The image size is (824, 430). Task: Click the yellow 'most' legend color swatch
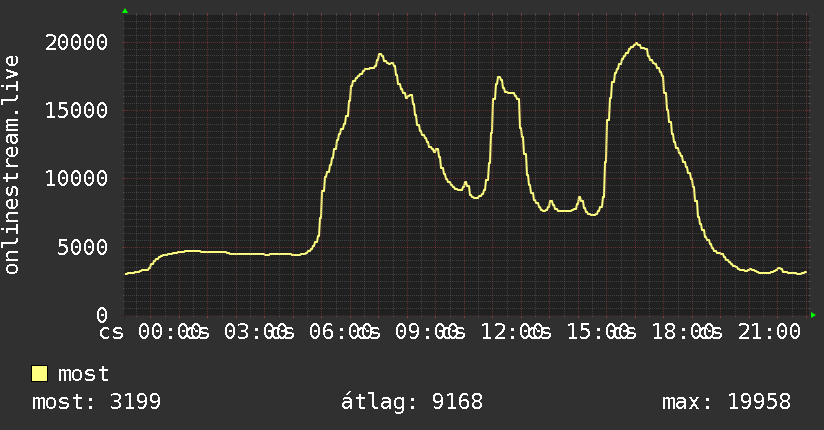click(x=39, y=374)
